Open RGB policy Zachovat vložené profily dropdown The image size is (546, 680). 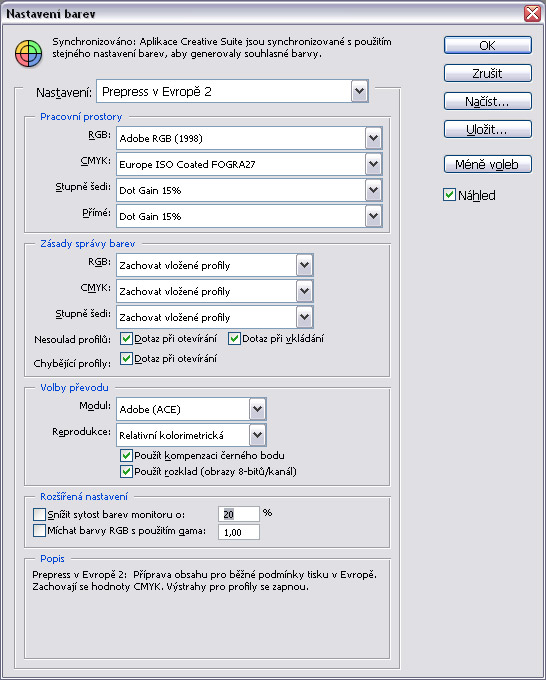click(215, 265)
